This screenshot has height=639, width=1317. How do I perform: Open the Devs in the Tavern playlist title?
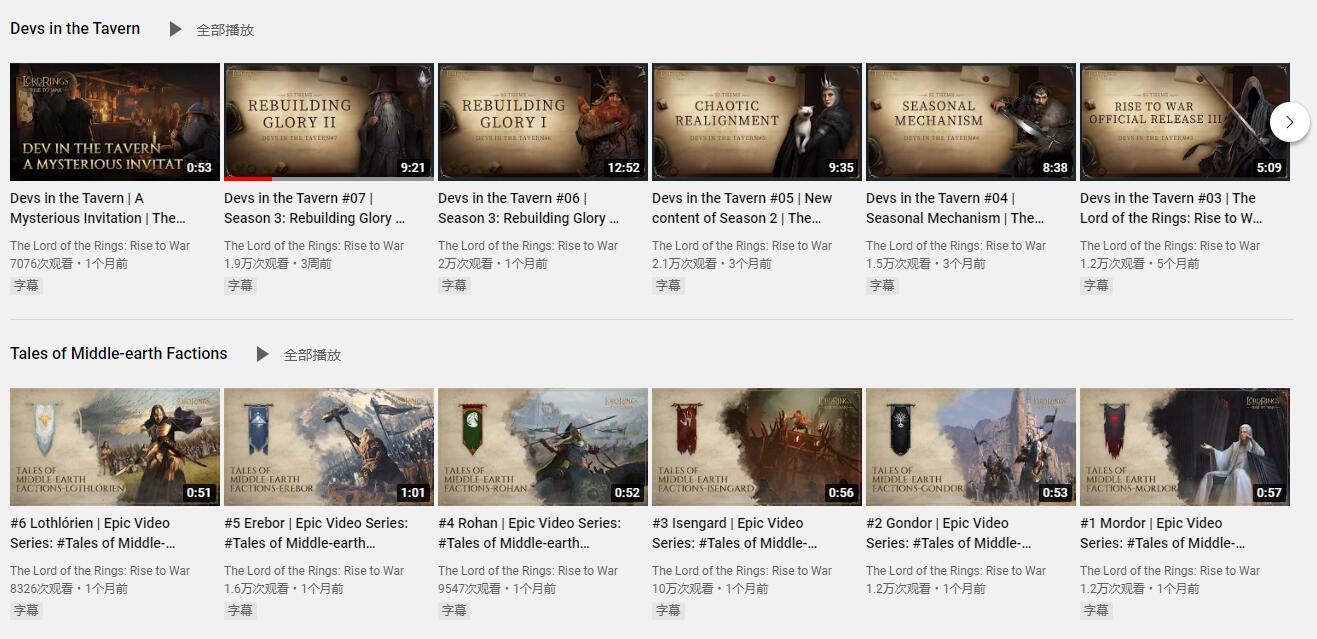point(75,29)
